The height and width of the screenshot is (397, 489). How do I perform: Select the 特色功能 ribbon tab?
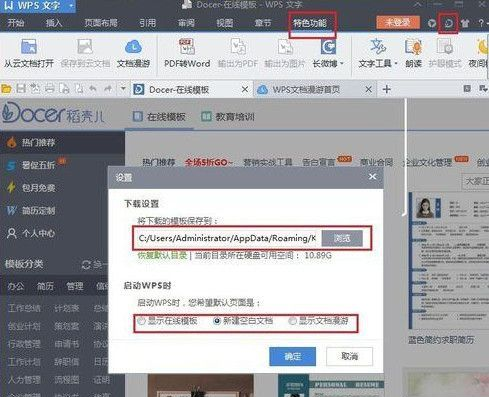pyautogui.click(x=310, y=23)
